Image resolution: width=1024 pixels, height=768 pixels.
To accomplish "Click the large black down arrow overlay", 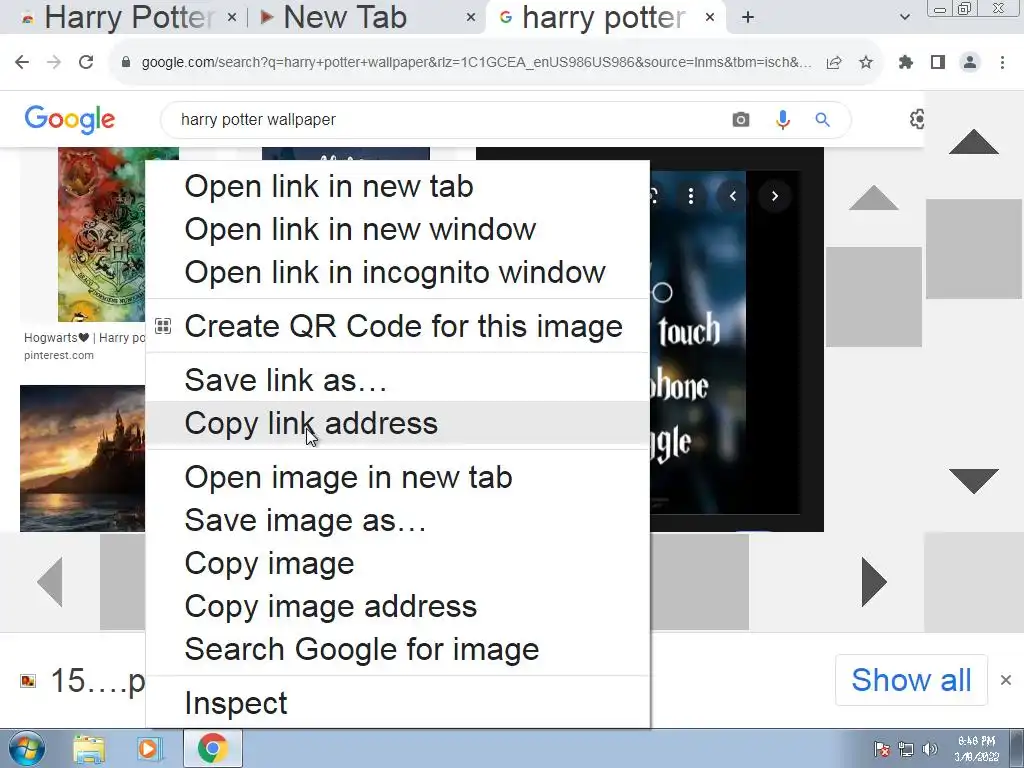I will pos(974,481).
